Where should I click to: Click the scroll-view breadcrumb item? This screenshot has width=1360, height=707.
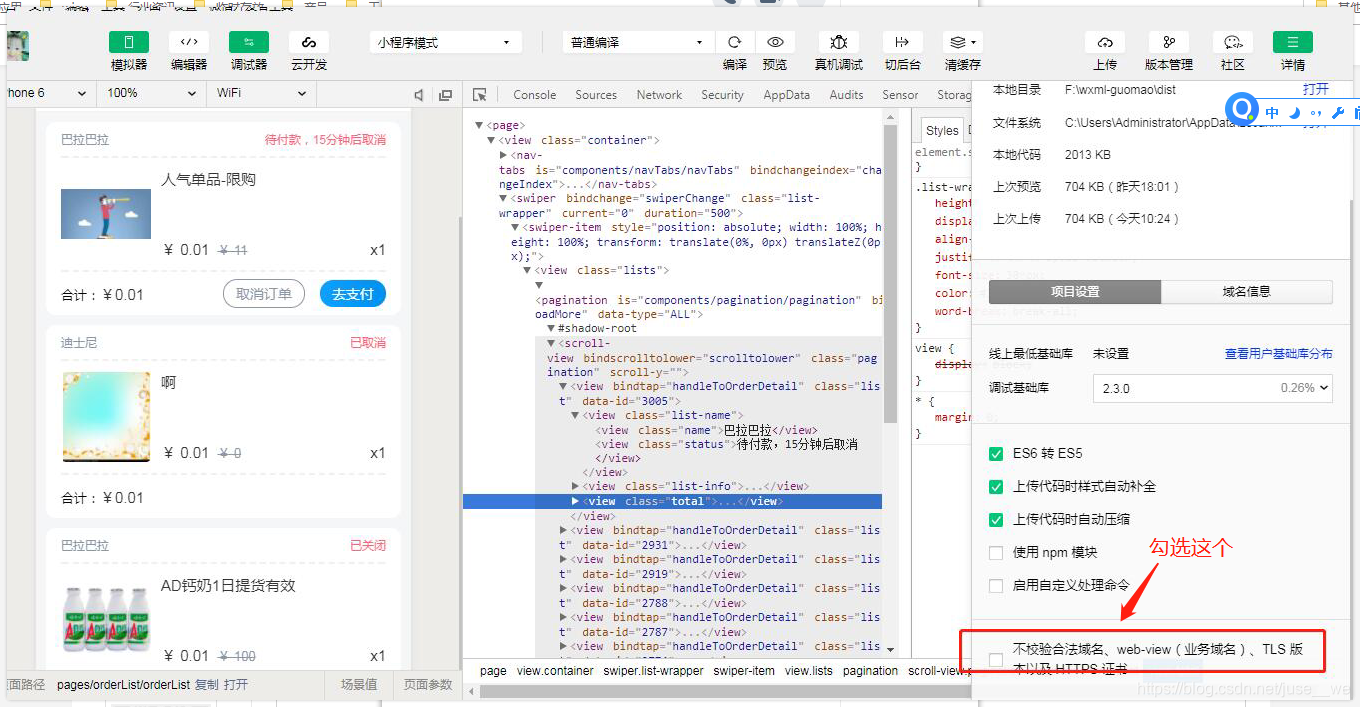coord(937,671)
